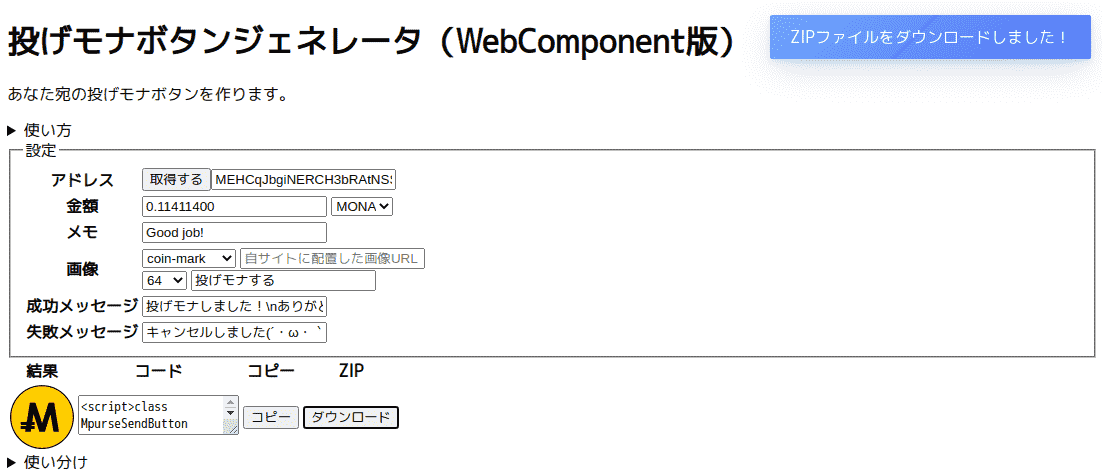
Task: Dismiss the ZIP downloaded notification toast
Action: point(930,37)
